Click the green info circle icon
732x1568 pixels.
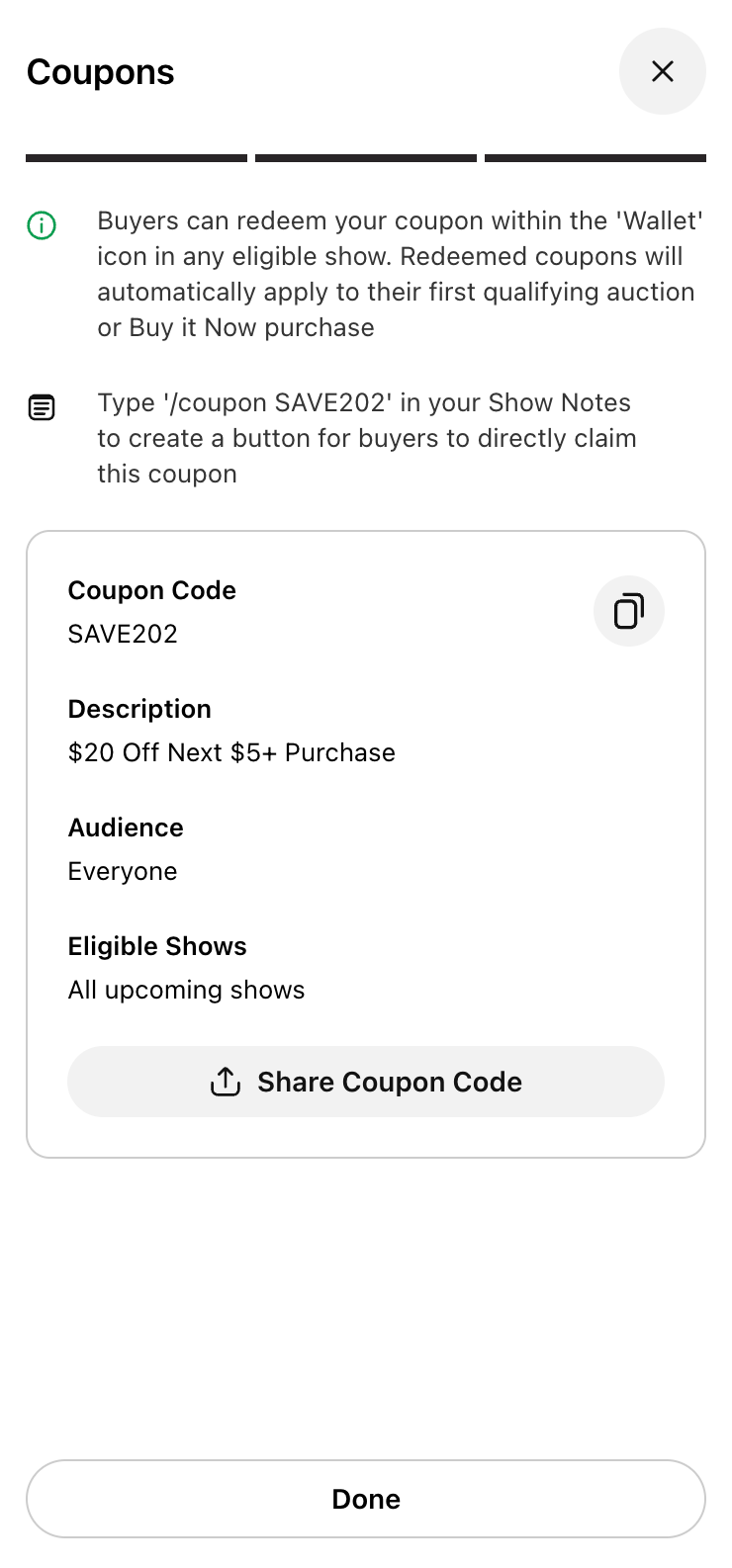pyautogui.click(x=42, y=225)
